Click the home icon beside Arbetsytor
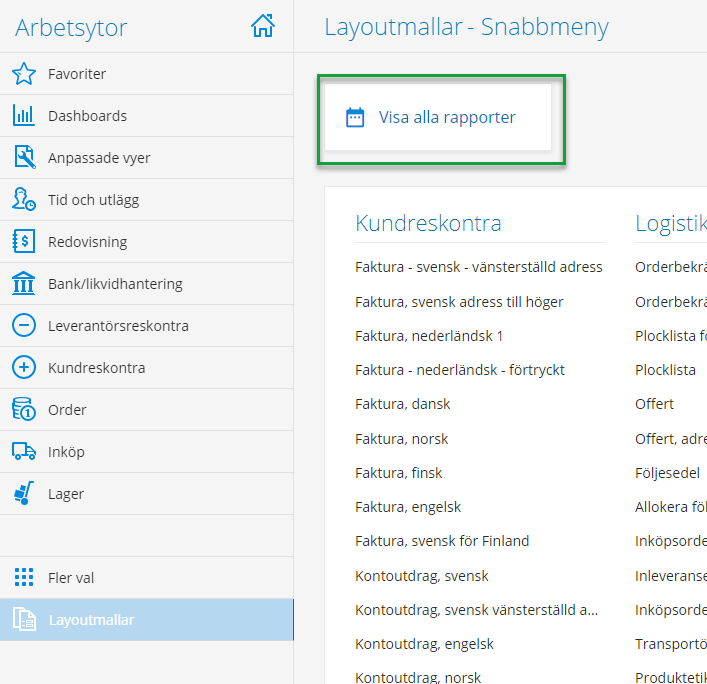 pyautogui.click(x=263, y=26)
